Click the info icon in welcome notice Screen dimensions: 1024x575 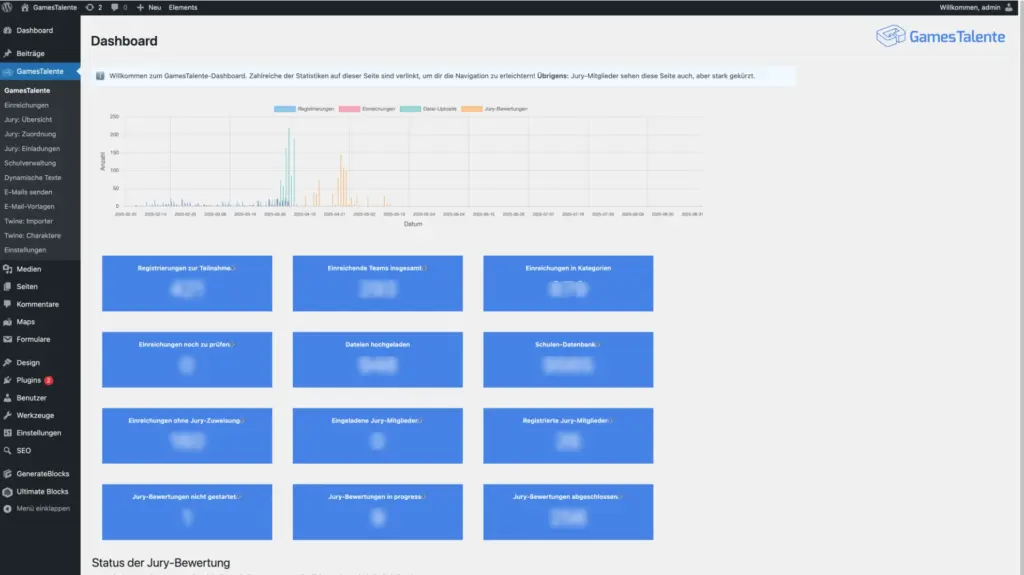[x=100, y=76]
